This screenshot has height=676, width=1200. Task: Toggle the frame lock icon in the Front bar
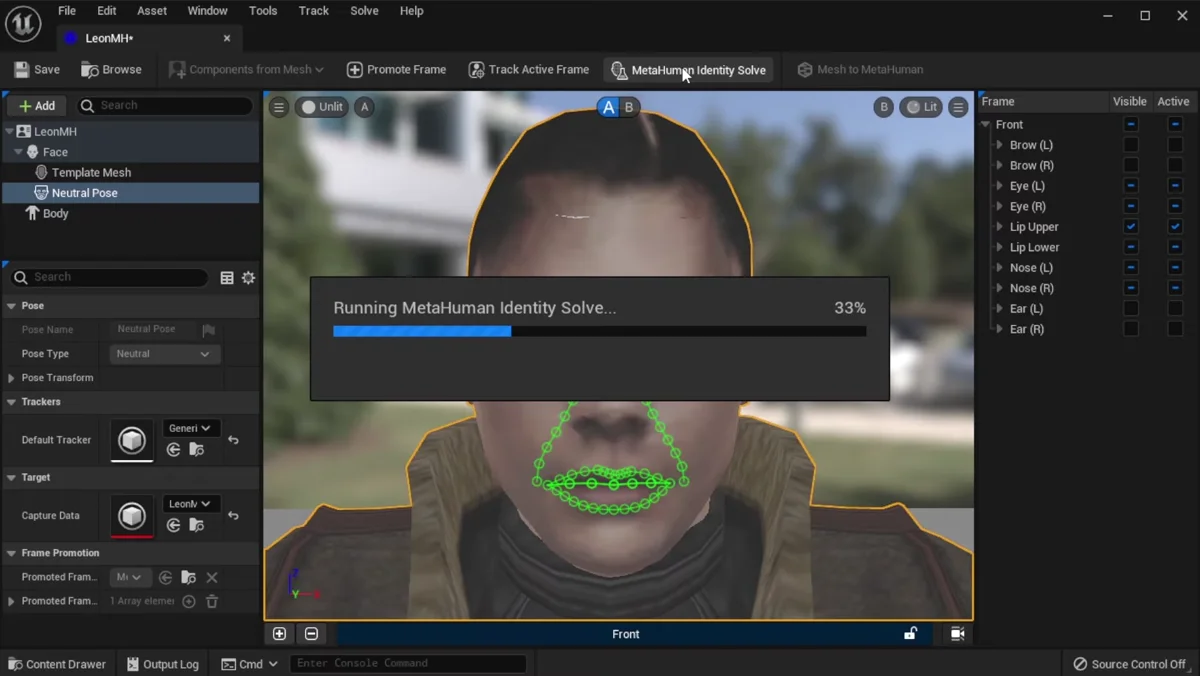coord(910,633)
